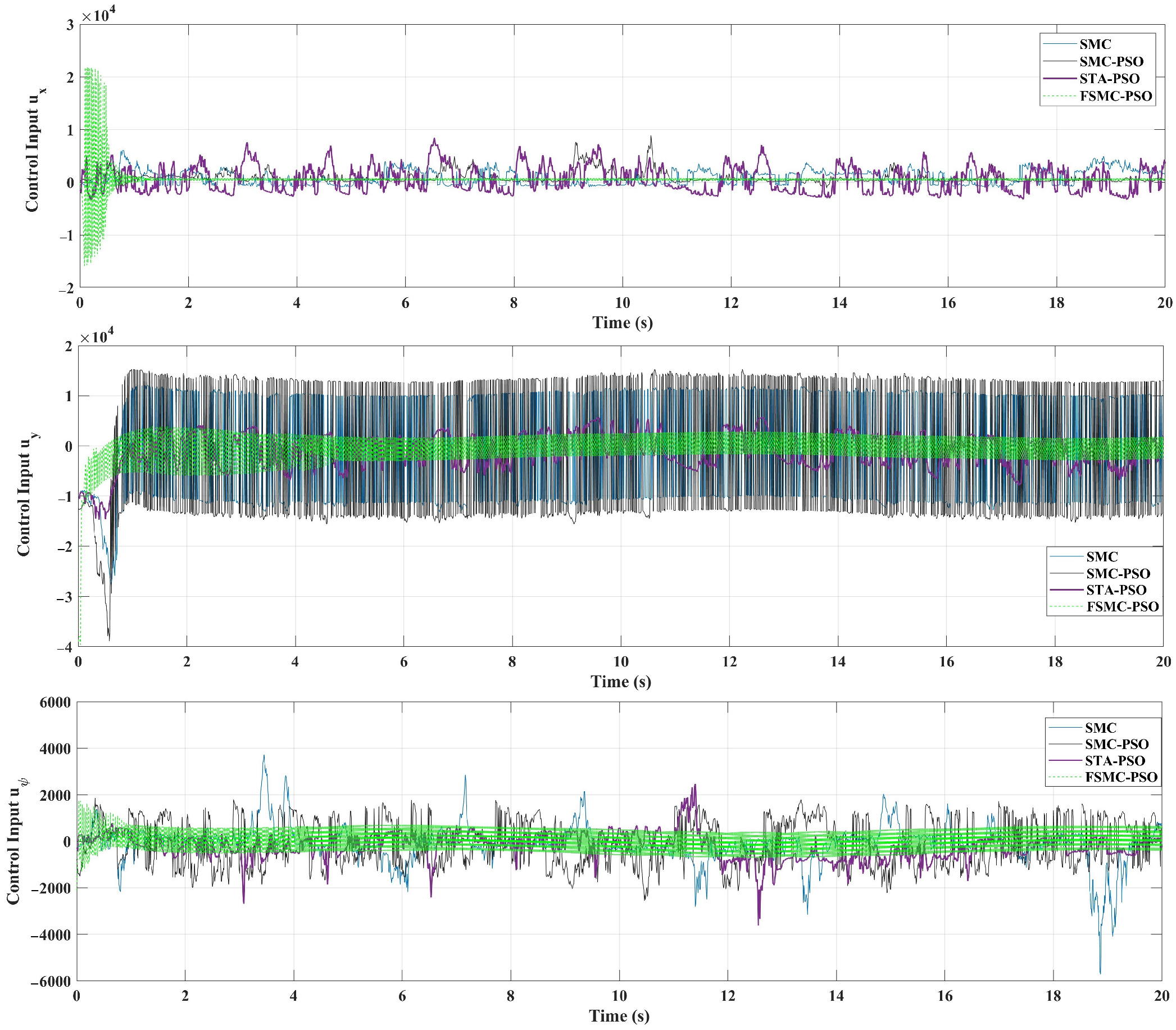Click the 'Time (s)' label under the top plot

tap(622, 323)
